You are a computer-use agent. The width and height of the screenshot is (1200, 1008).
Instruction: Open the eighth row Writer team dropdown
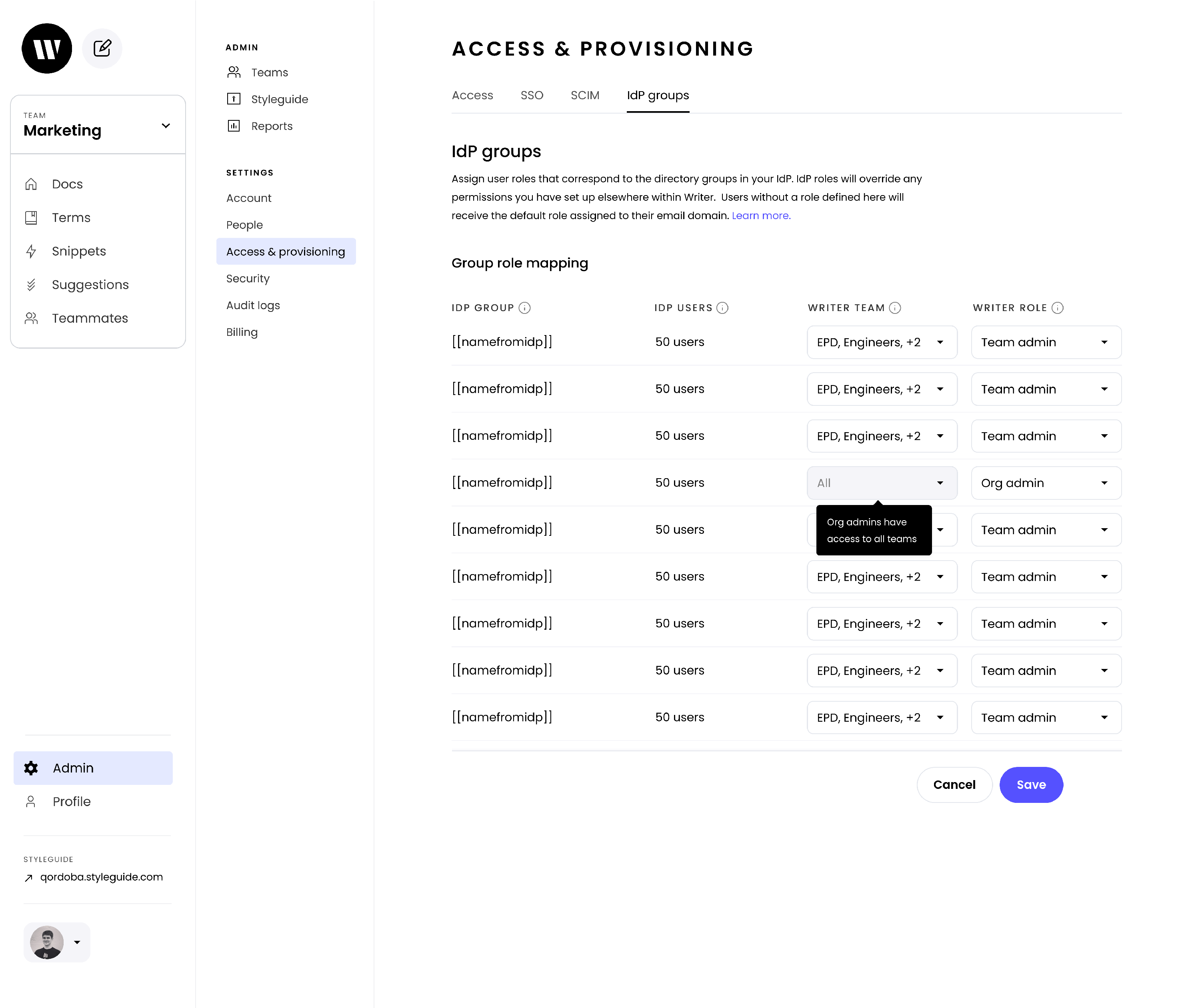pyautogui.click(x=882, y=670)
